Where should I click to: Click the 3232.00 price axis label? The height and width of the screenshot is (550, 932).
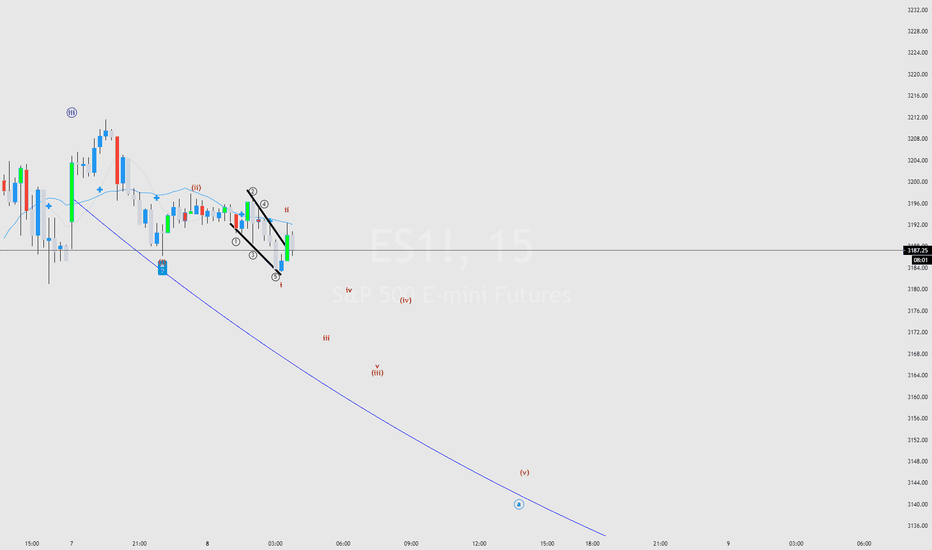(918, 10)
